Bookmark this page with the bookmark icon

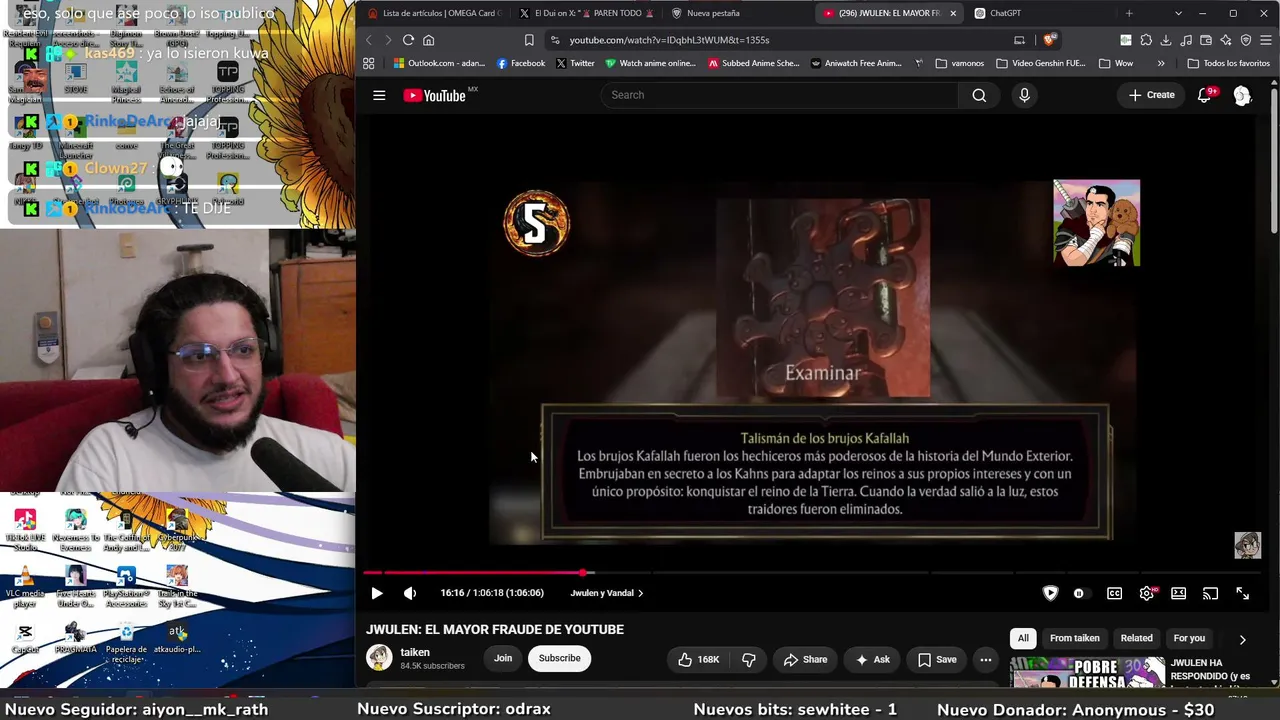click(x=529, y=40)
